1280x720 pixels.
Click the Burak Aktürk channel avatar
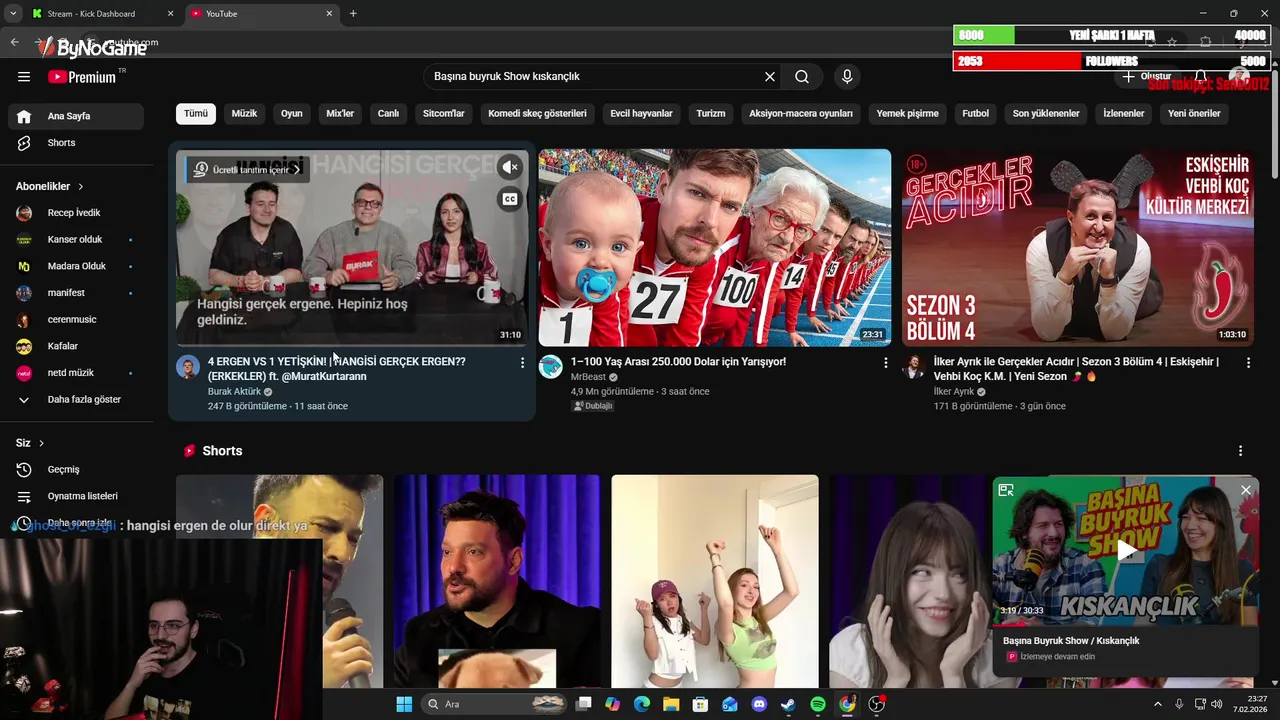pos(188,367)
